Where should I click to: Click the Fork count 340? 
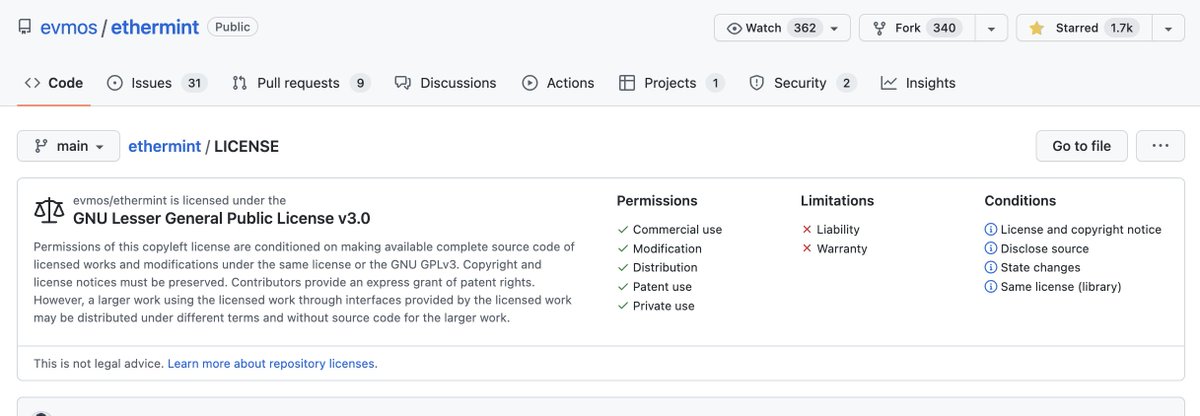tap(944, 28)
